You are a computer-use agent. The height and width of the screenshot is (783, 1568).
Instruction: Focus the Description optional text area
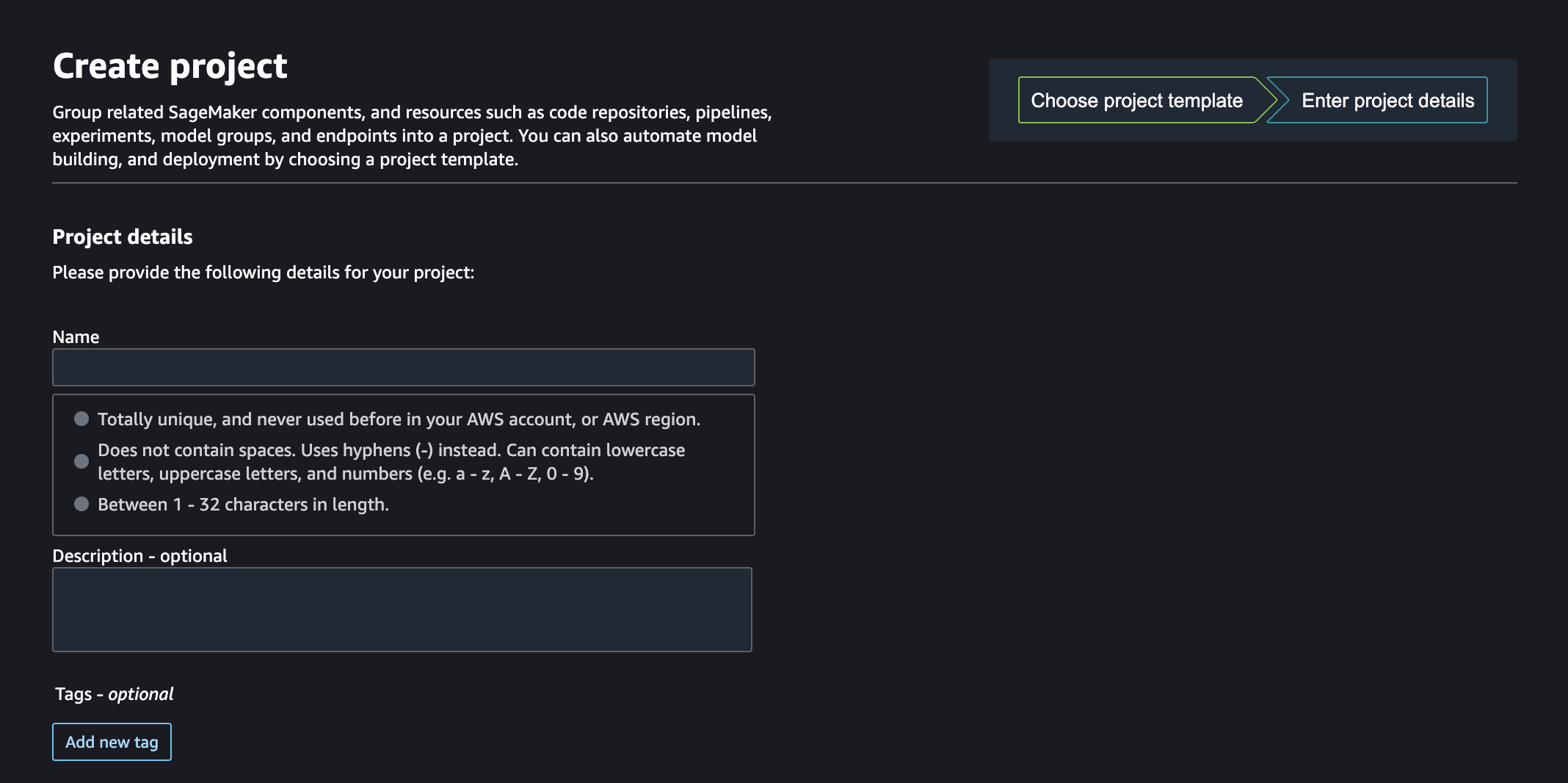pos(402,610)
